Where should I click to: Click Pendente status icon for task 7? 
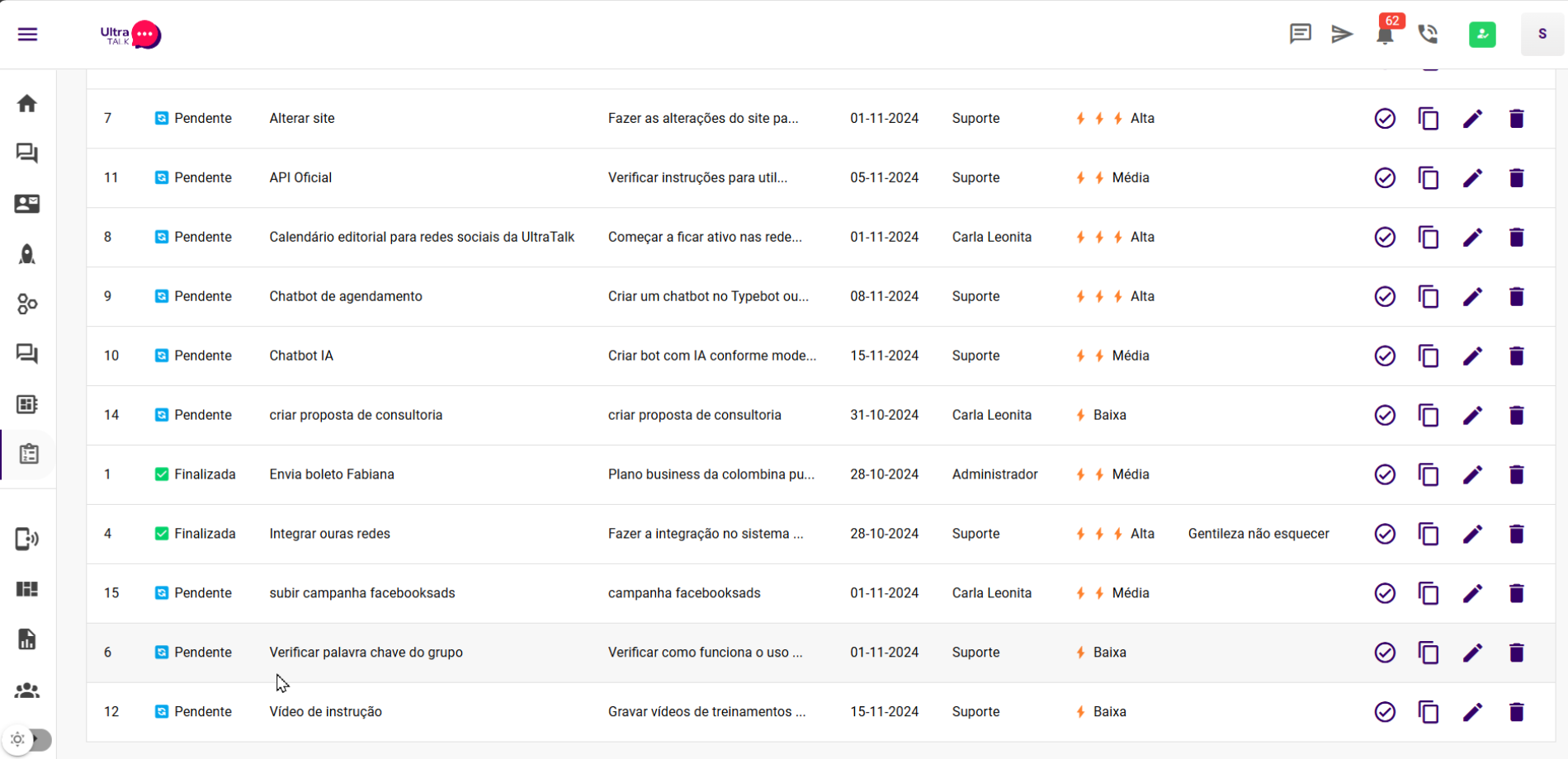pos(162,119)
